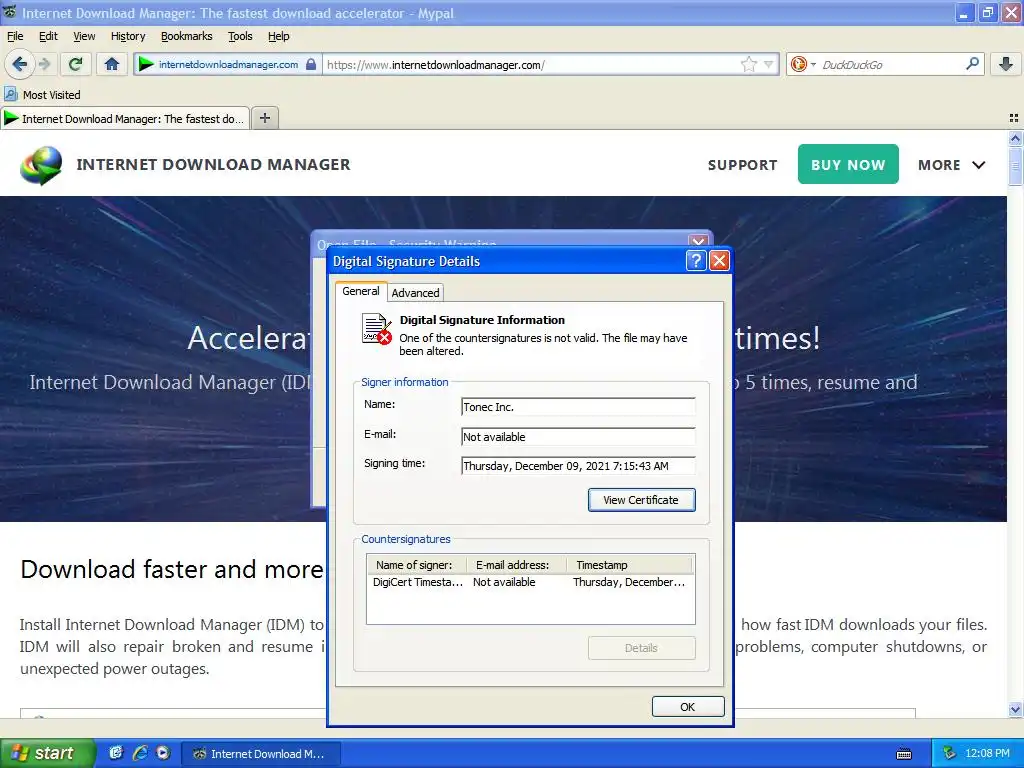Reload the page with refresh icon
The image size is (1024, 768).
pos(76,64)
